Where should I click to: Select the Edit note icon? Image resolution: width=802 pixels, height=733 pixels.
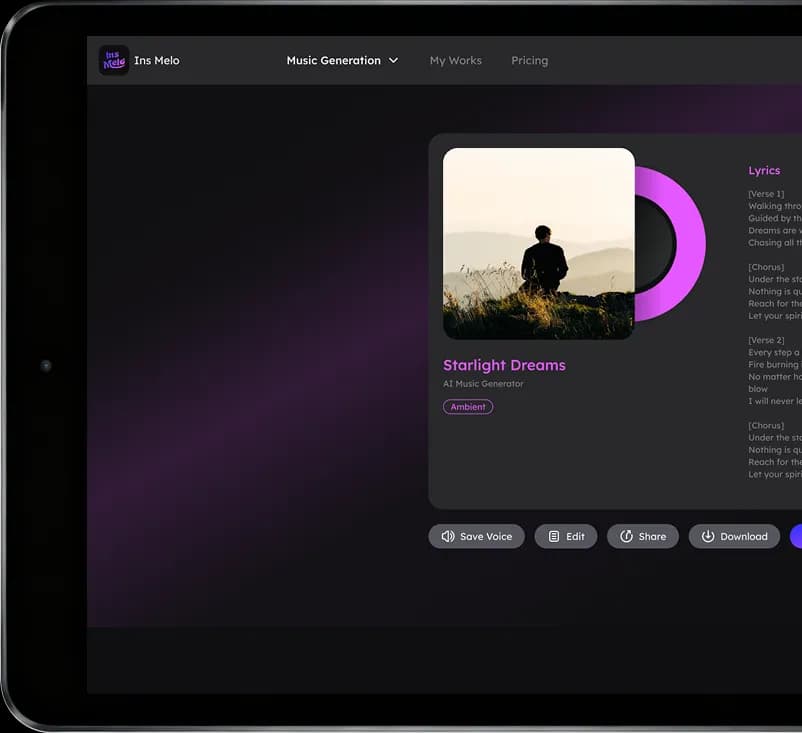pyautogui.click(x=555, y=536)
